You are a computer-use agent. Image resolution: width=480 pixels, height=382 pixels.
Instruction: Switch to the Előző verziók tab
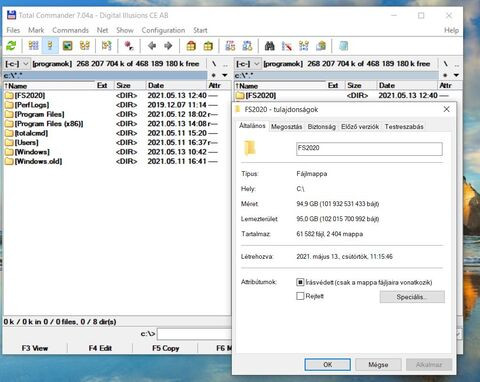[x=360, y=127]
